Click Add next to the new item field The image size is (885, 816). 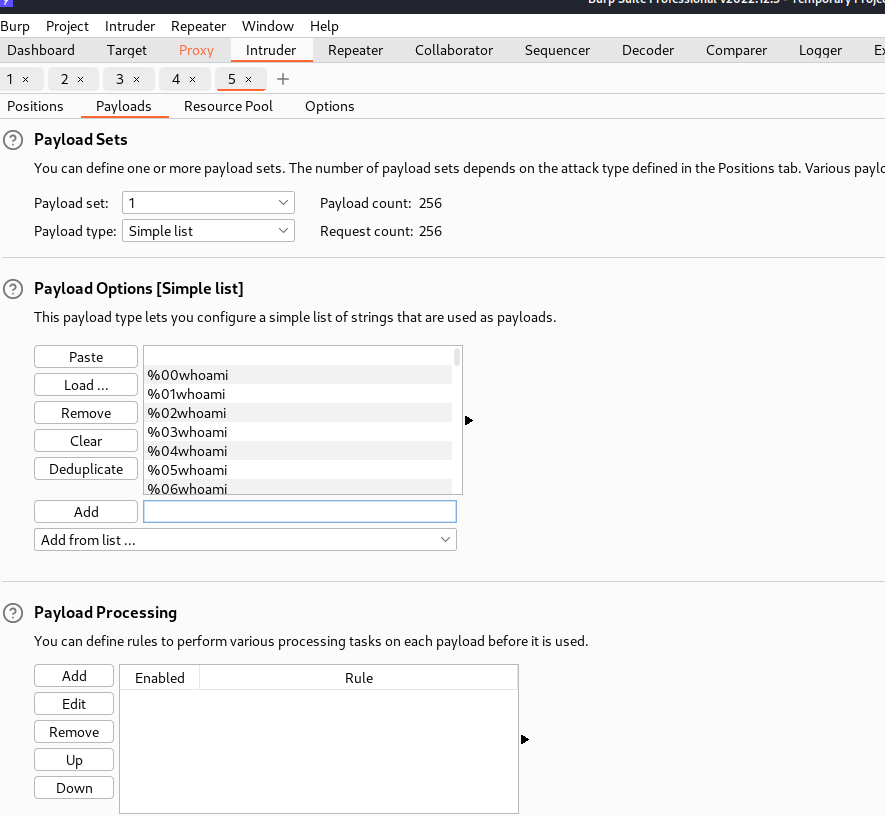(86, 512)
